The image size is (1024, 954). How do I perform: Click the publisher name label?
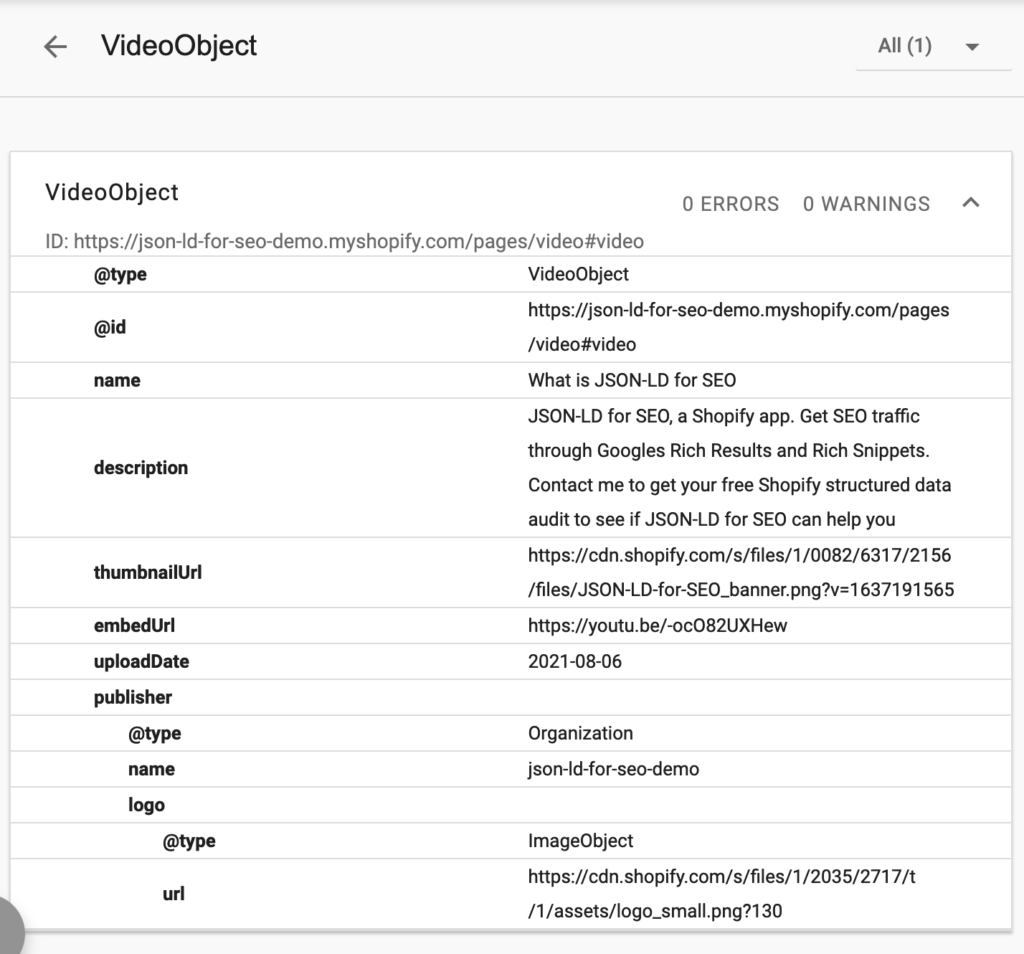tap(152, 769)
